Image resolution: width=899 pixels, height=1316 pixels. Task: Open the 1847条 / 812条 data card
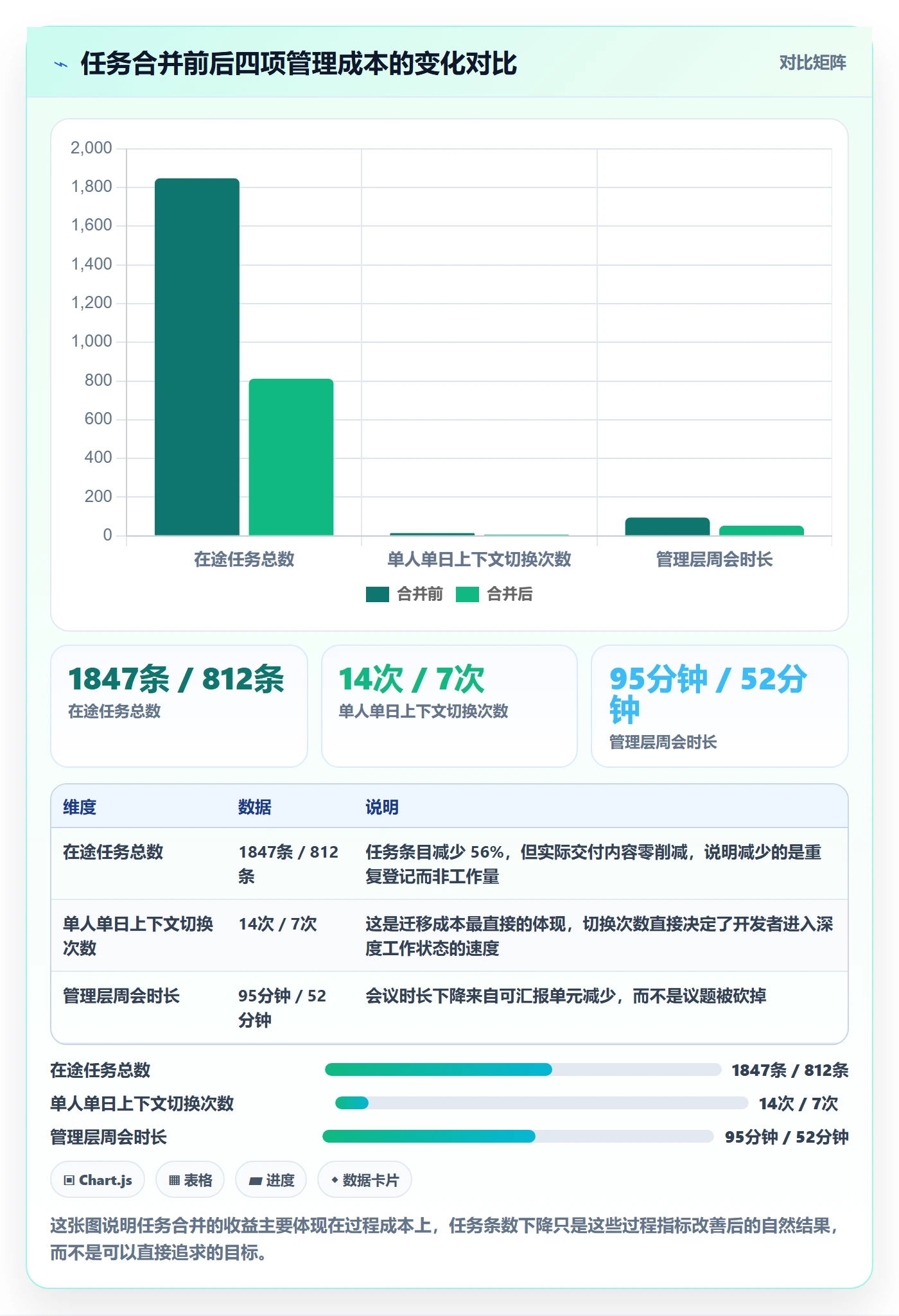tap(179, 706)
